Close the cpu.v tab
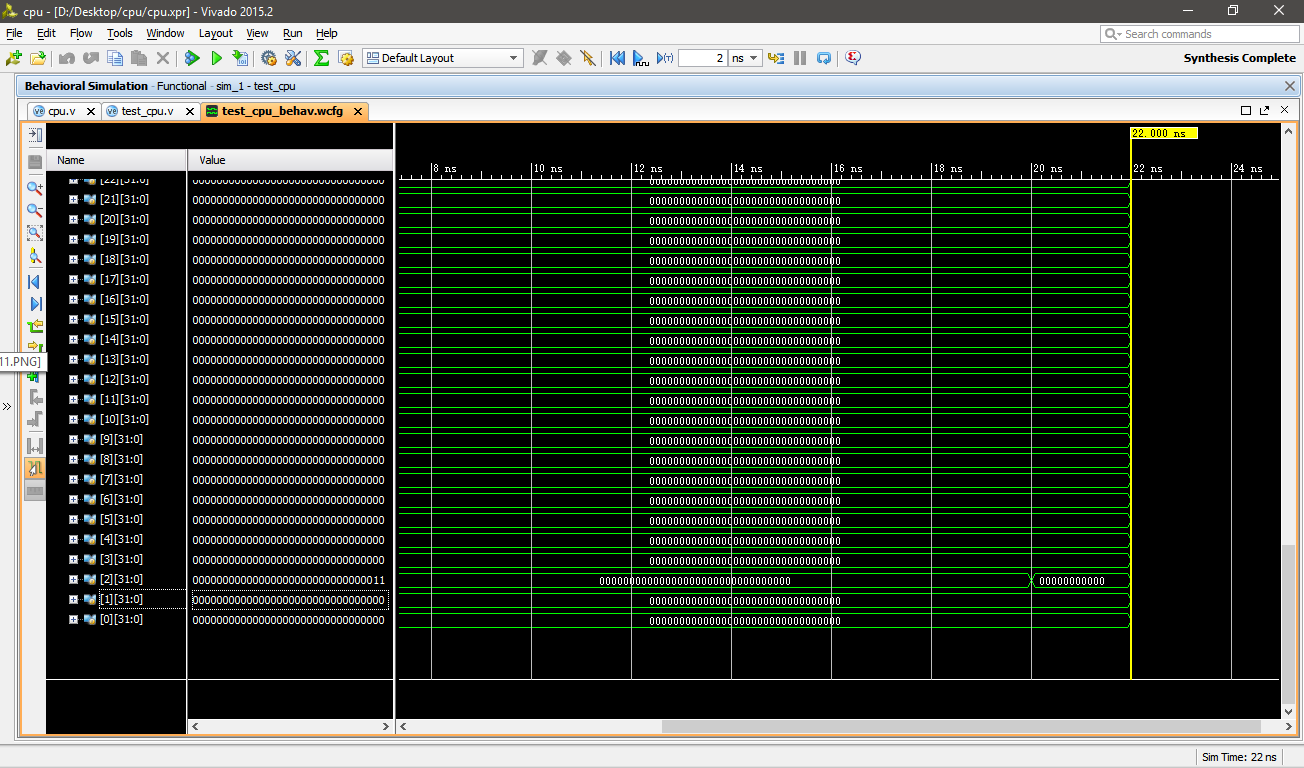The width and height of the screenshot is (1304, 768). pyautogui.click(x=89, y=111)
